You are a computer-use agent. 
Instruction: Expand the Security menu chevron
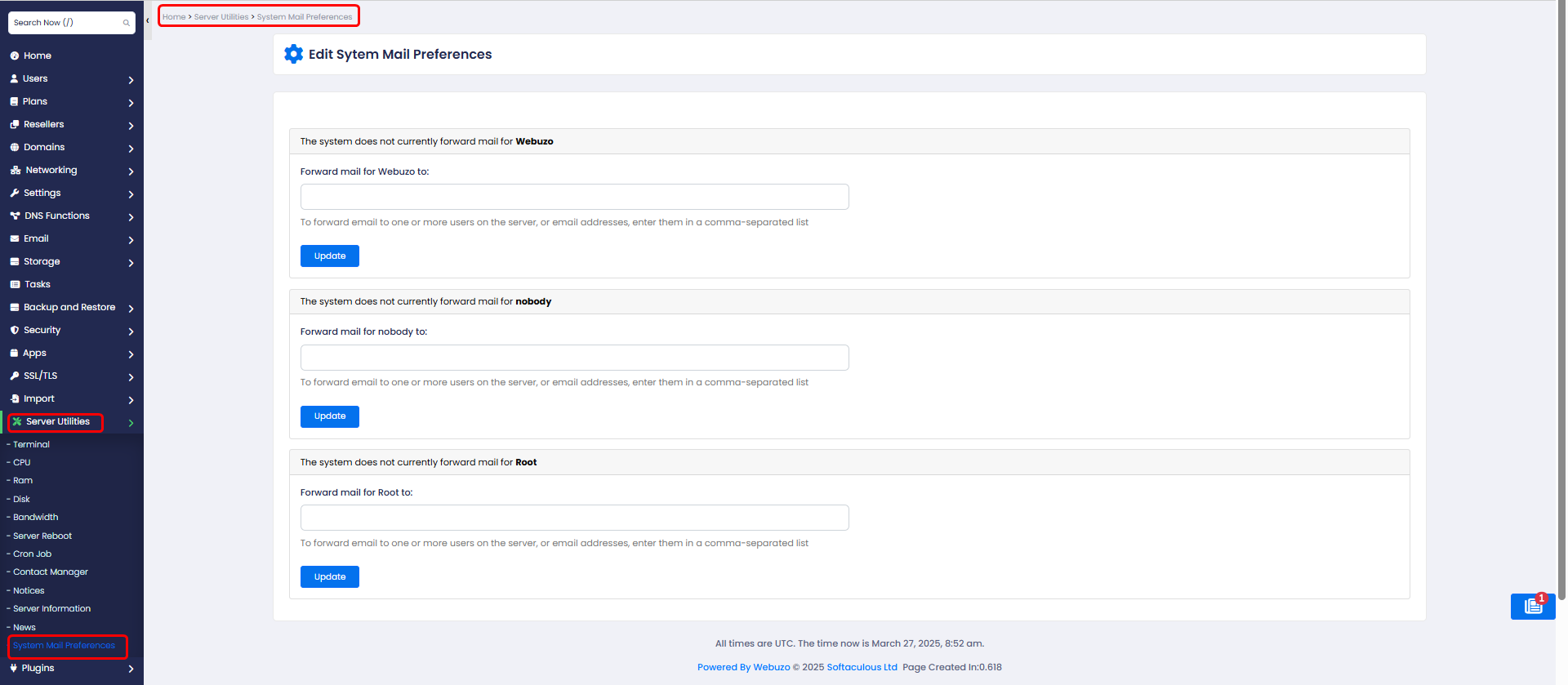coord(131,331)
